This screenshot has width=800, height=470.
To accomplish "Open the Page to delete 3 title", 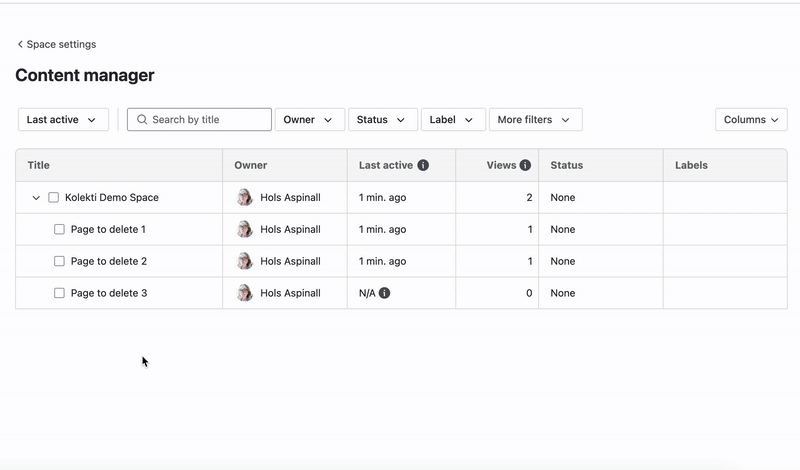I will pyautogui.click(x=109, y=293).
